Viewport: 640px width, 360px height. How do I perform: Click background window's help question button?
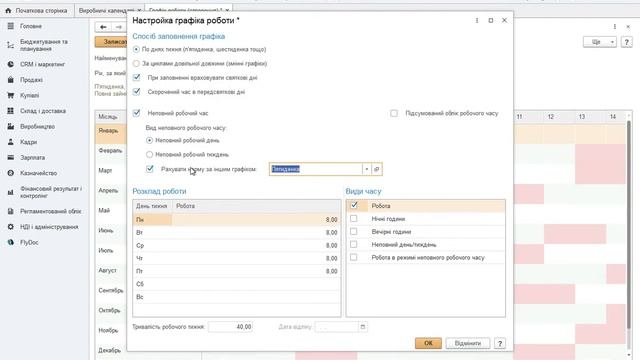[627, 42]
